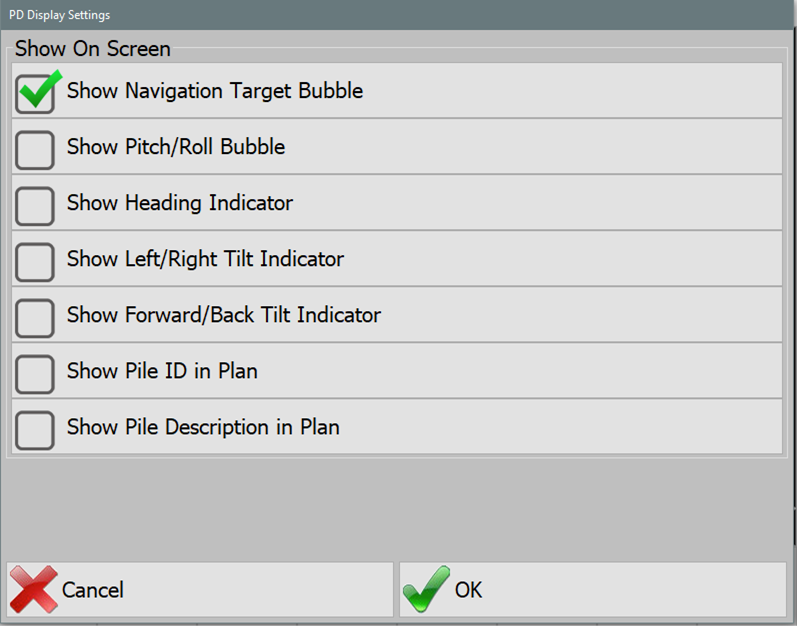Viewport: 797px width, 626px height.
Task: Turn on Show Left/Right Tilt Indicator checkbox
Action: (36, 260)
